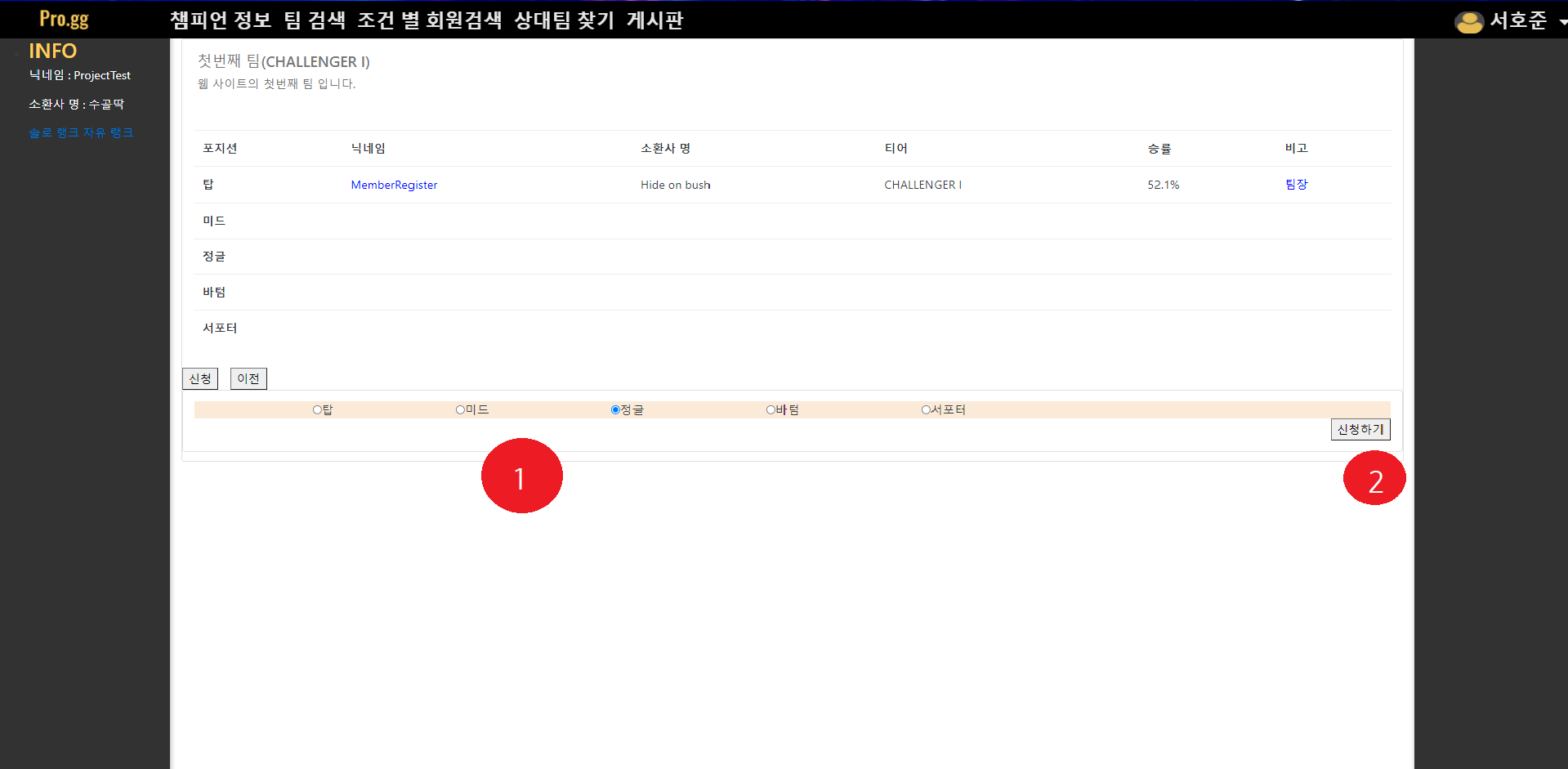Click the 서포터 position row label

[x=220, y=328]
